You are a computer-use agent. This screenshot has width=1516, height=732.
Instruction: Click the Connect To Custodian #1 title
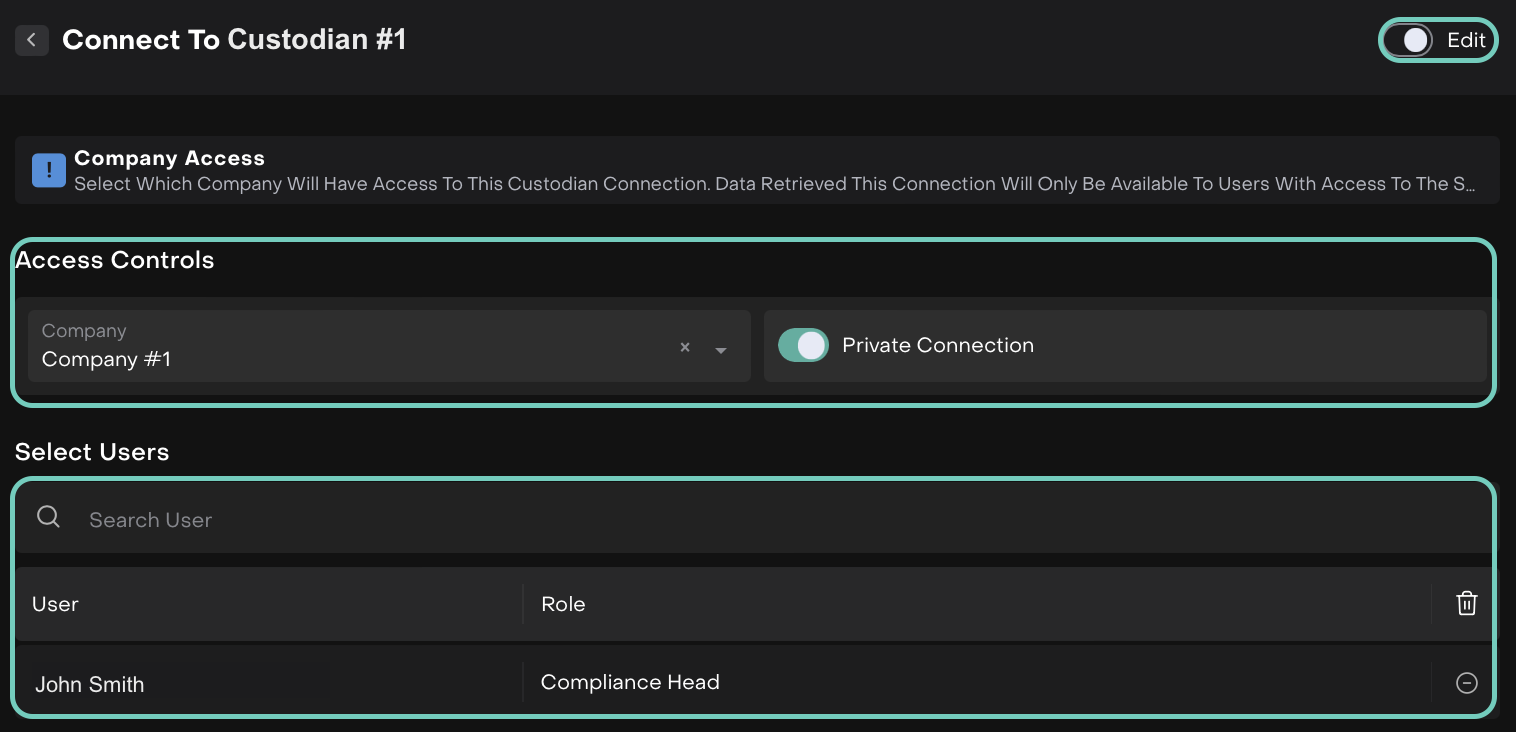pos(234,40)
